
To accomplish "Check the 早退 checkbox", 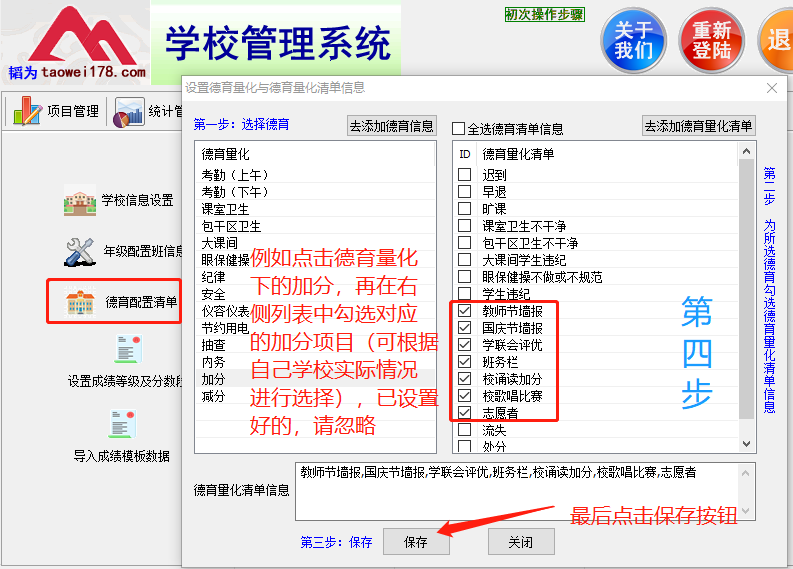I will [x=464, y=192].
